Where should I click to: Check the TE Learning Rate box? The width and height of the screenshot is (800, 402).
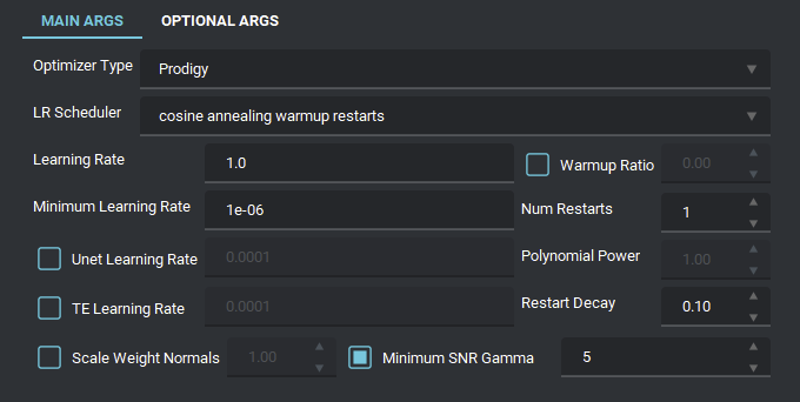[49, 308]
